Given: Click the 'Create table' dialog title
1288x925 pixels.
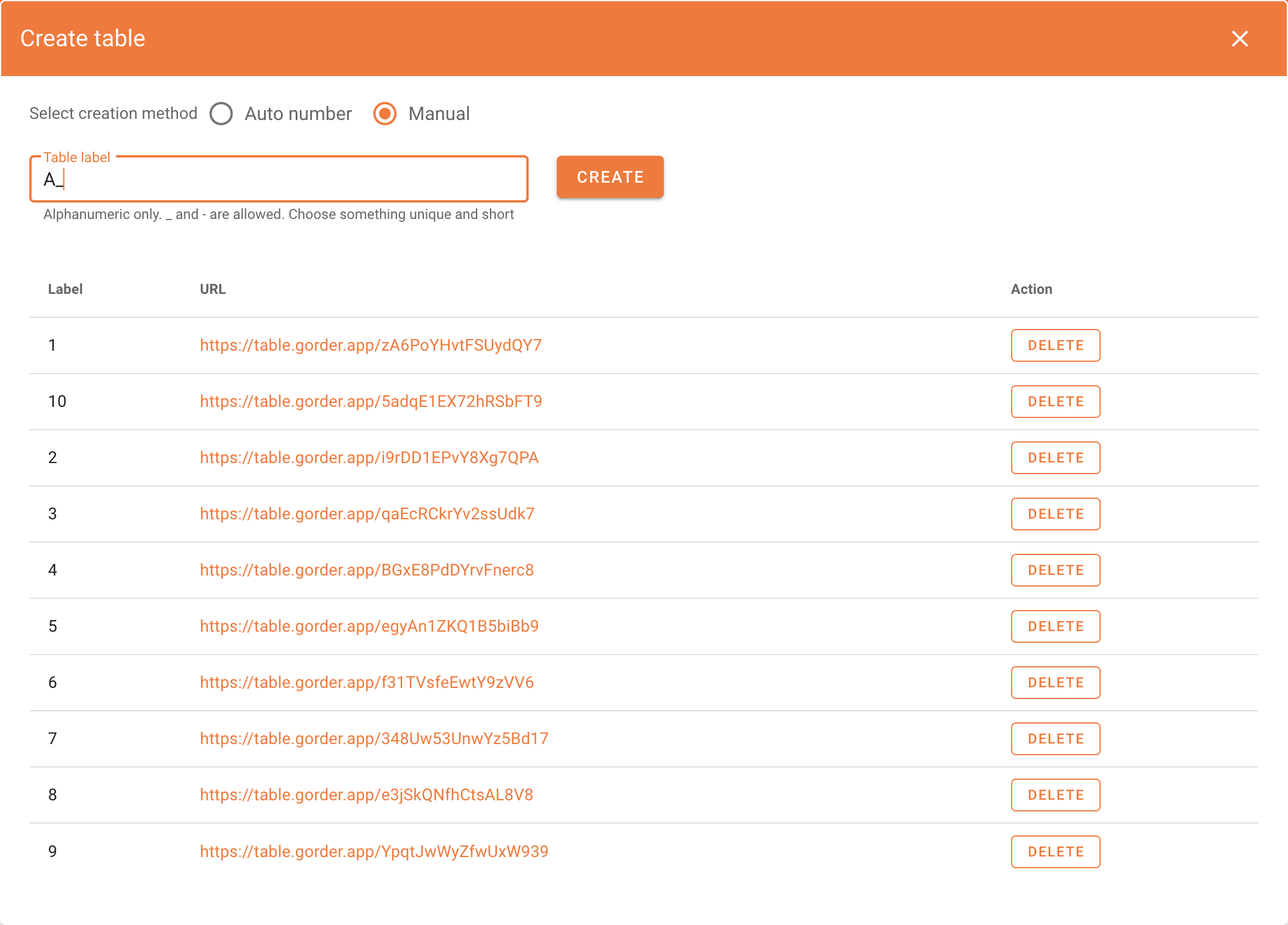Looking at the screenshot, I should tap(83, 39).
